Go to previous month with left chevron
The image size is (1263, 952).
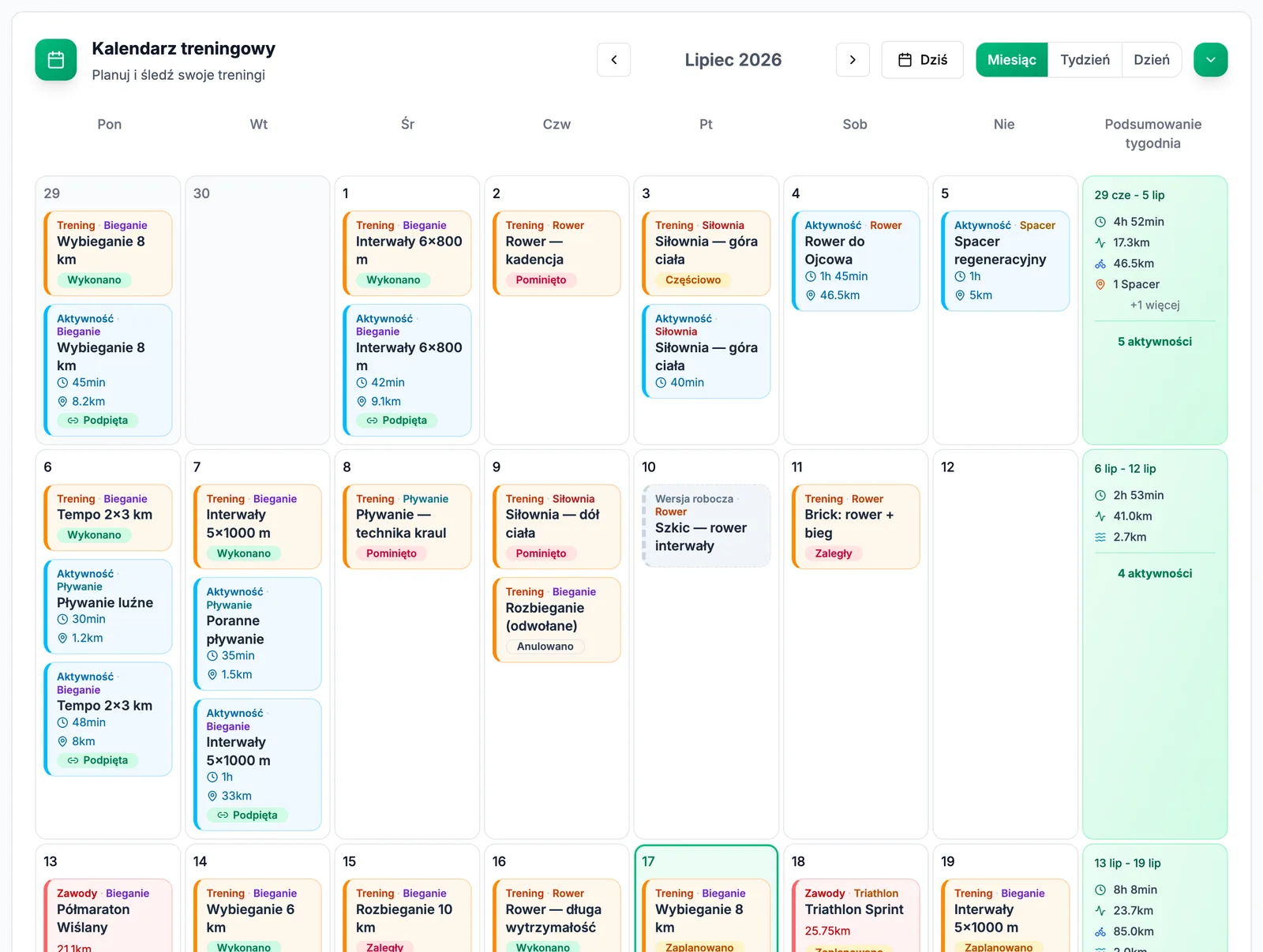pos(614,60)
